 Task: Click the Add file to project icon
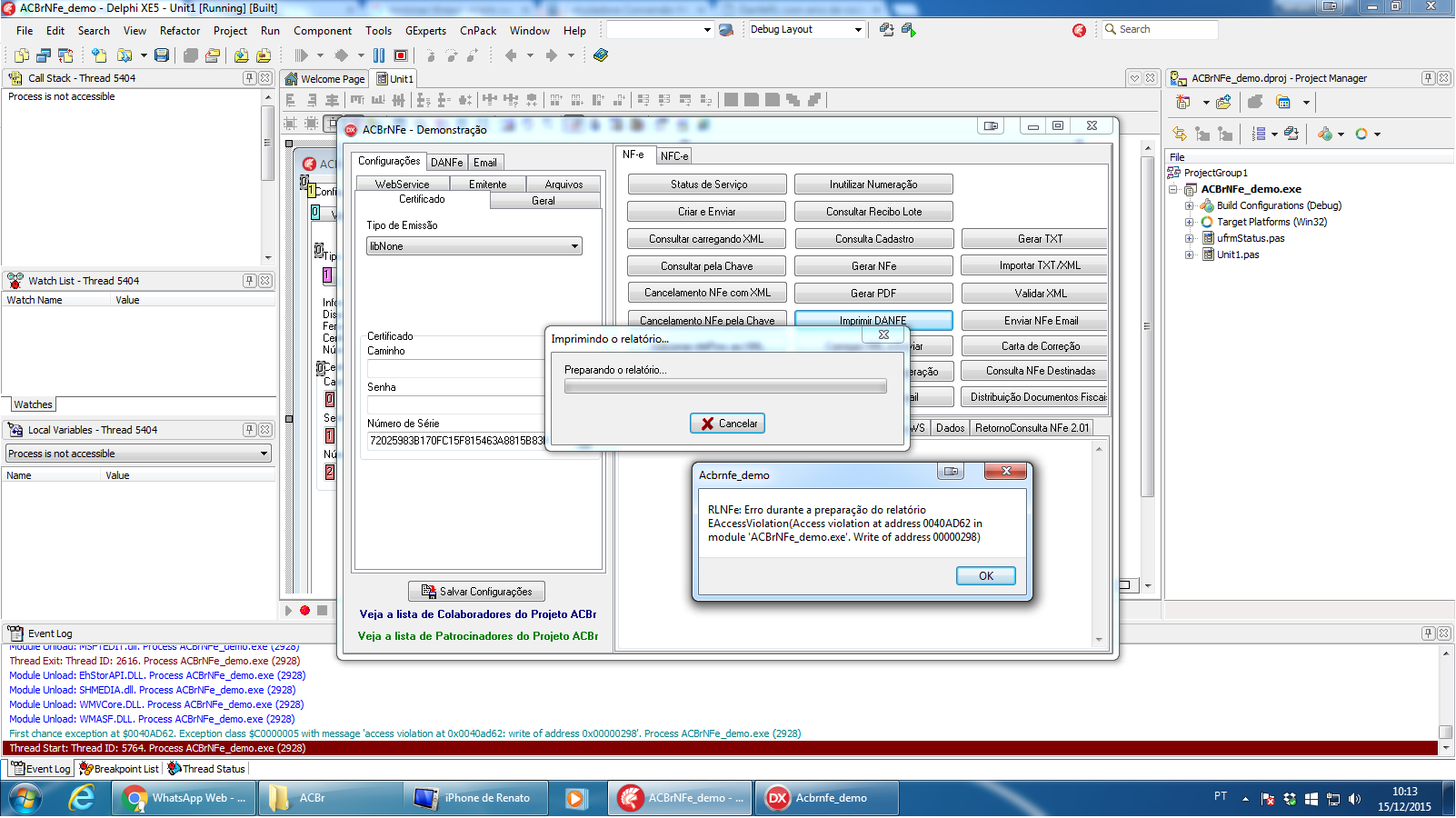pos(242,55)
